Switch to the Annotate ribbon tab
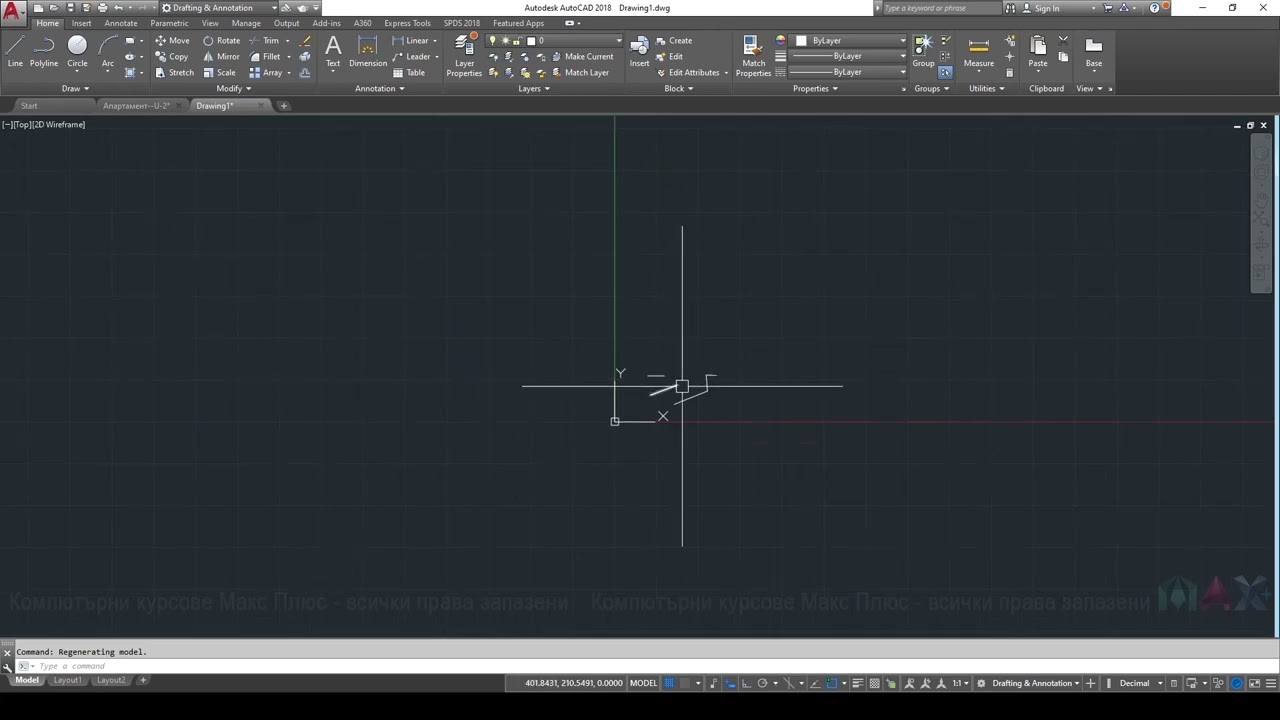1280x720 pixels. 121,23
